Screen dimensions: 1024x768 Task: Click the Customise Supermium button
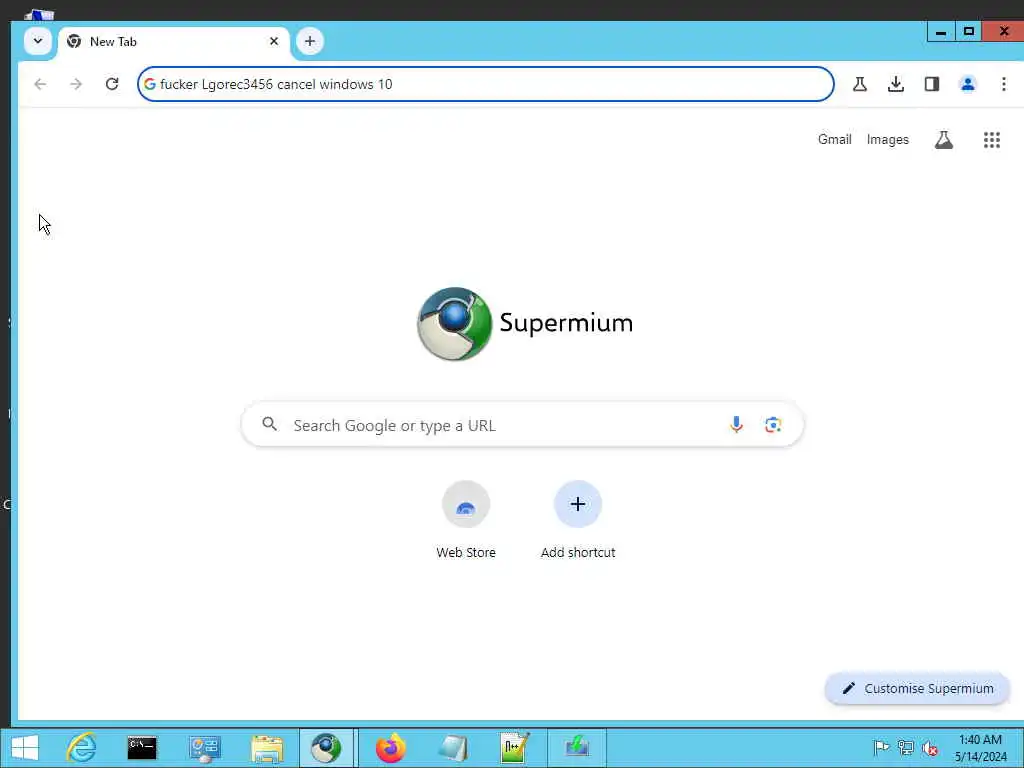[918, 688]
